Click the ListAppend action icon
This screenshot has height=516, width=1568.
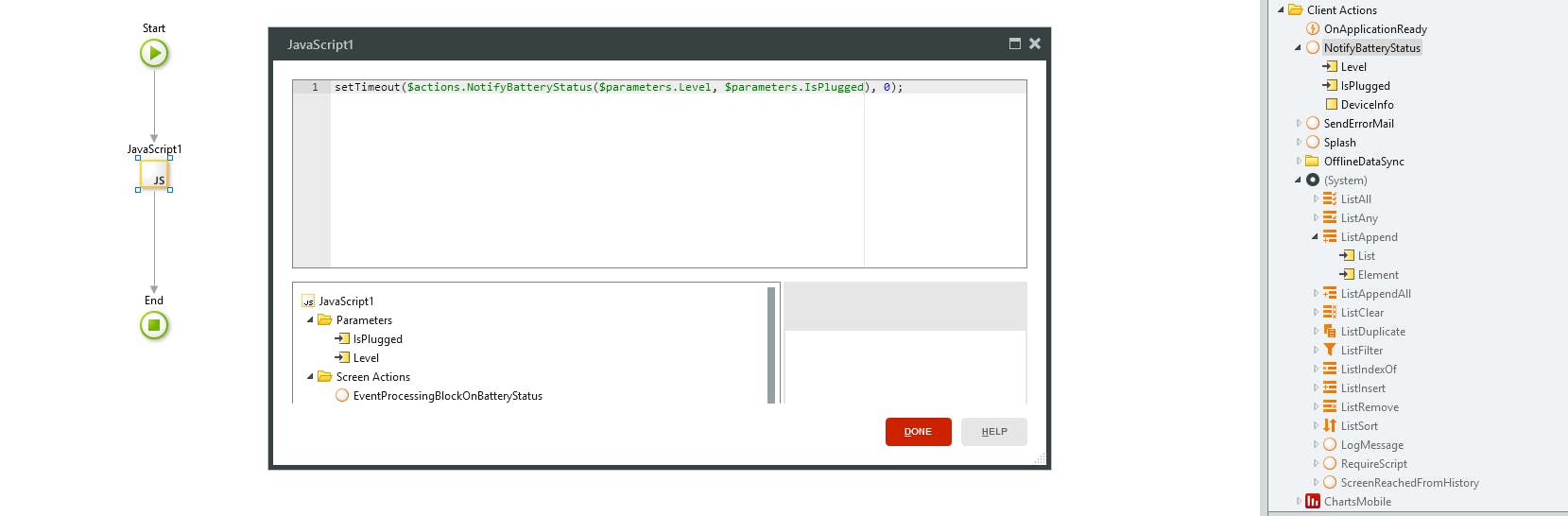(1330, 237)
